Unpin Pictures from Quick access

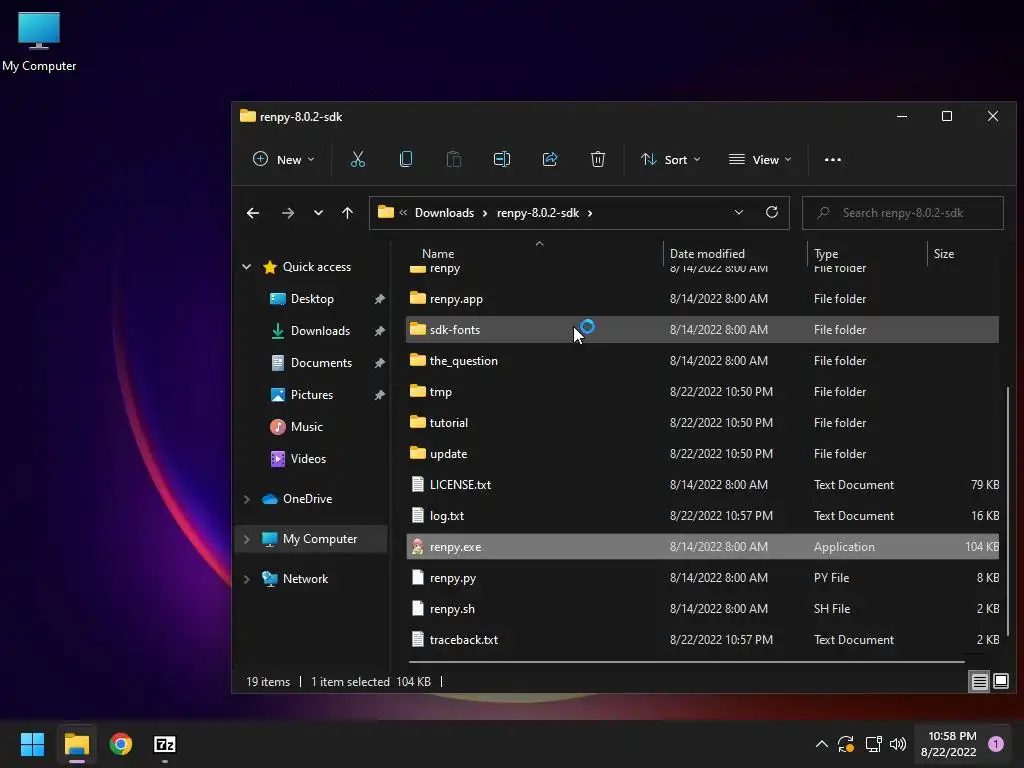click(x=379, y=395)
